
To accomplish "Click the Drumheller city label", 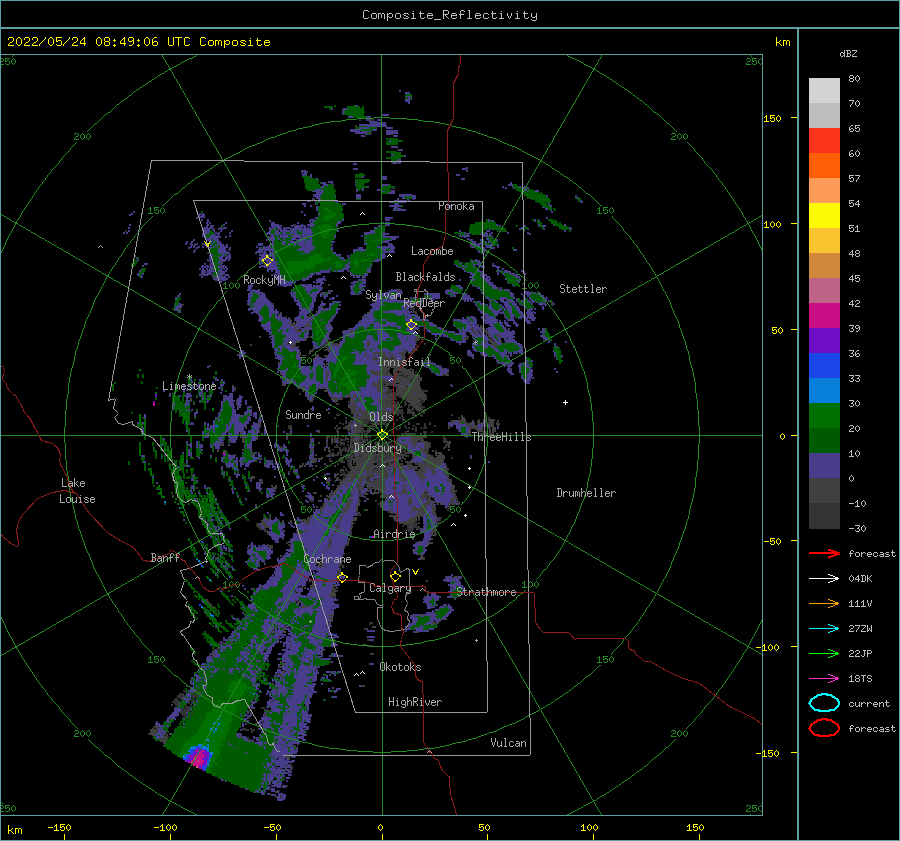I will coord(586,493).
